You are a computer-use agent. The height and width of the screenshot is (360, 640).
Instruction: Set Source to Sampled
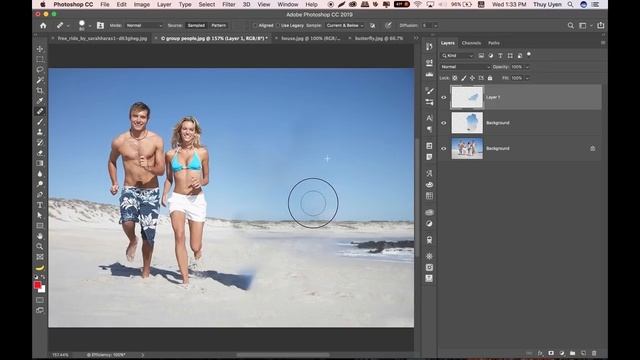196,25
